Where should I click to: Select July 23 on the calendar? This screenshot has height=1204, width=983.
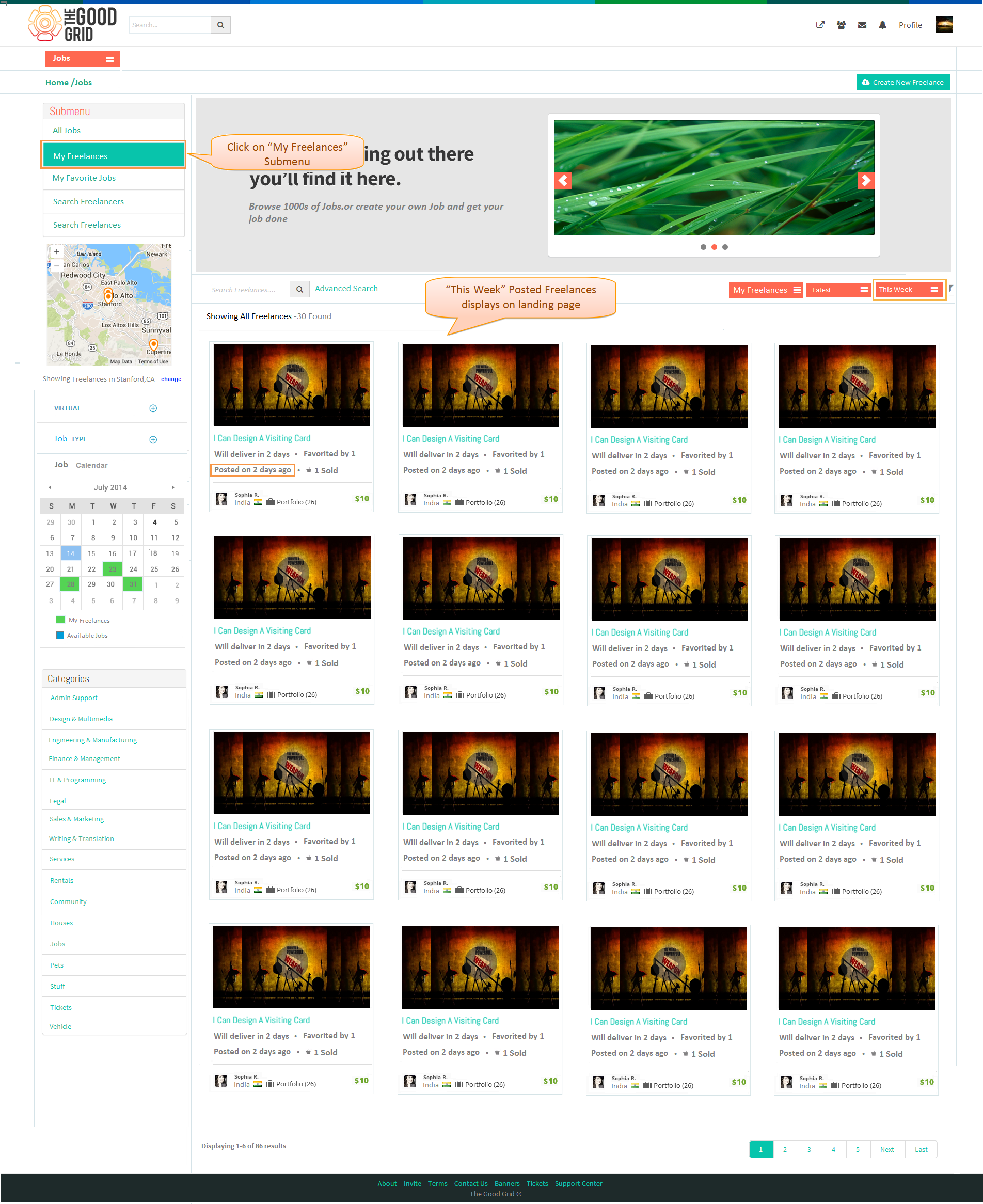112,569
